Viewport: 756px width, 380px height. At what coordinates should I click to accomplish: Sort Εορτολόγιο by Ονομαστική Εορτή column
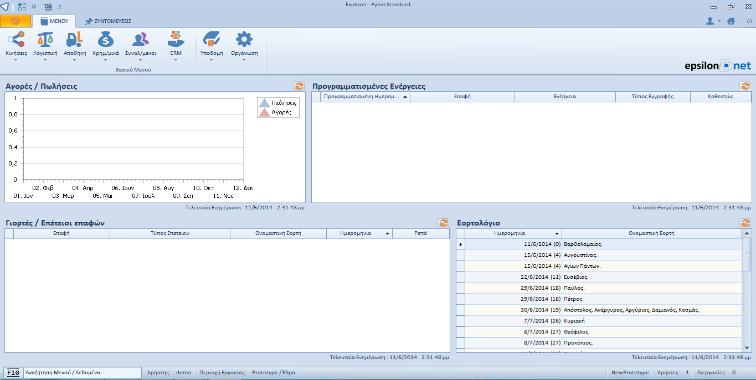click(x=651, y=233)
